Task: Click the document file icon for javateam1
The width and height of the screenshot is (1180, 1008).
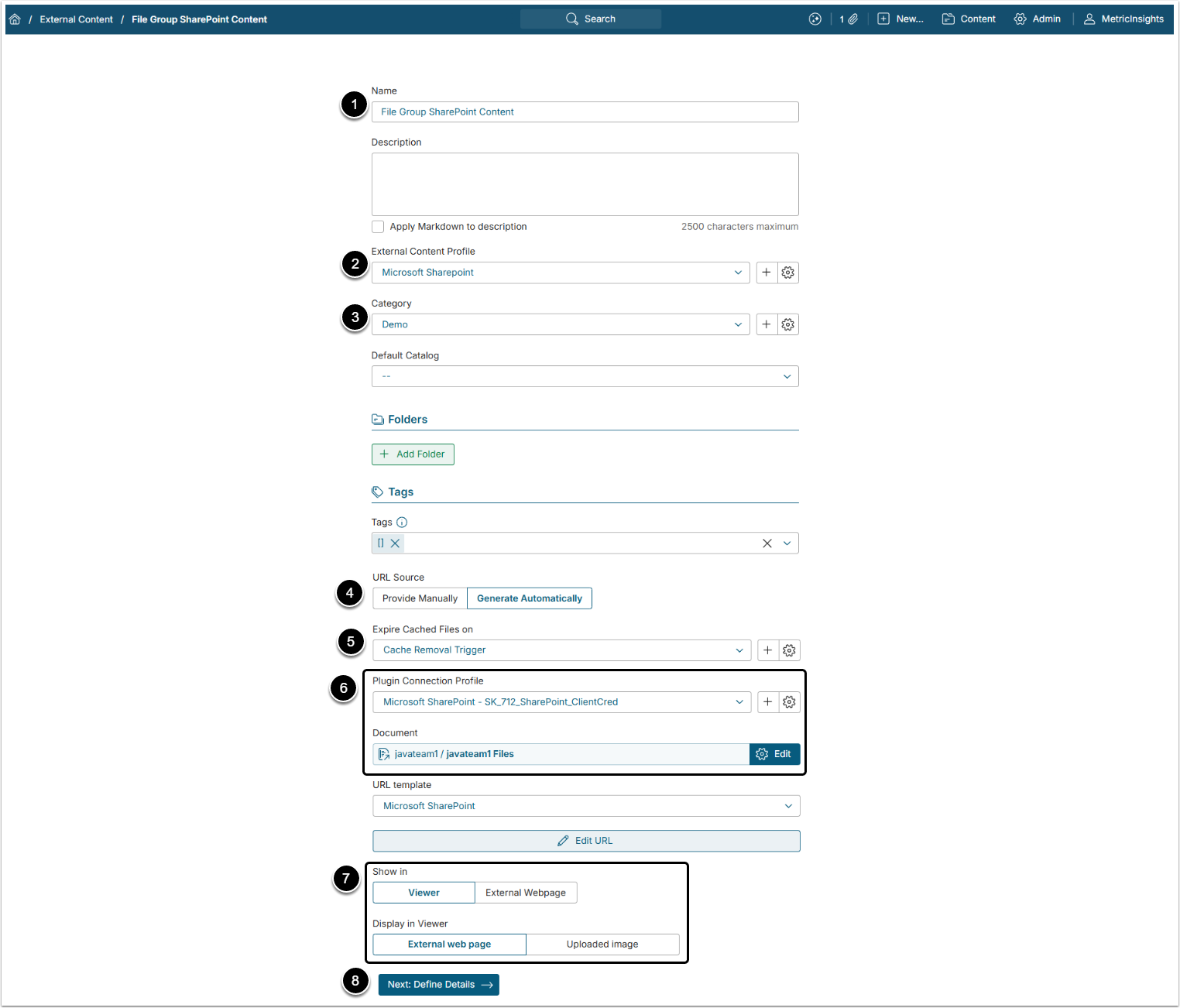Action: click(384, 754)
